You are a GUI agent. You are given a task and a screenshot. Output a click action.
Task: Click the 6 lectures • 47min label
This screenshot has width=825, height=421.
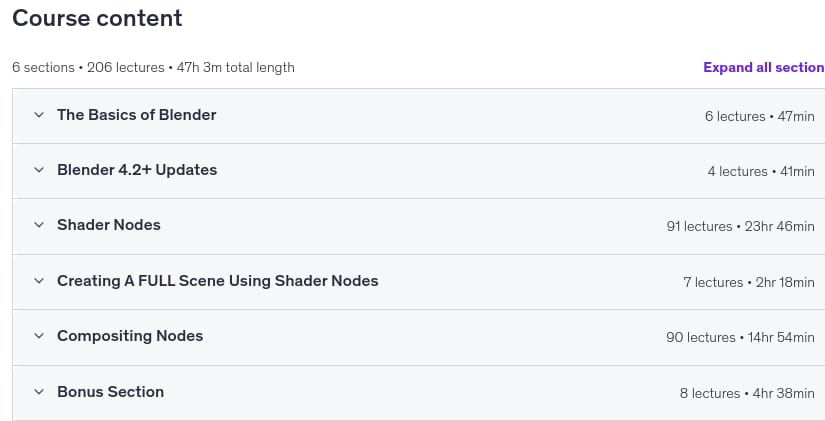tap(760, 116)
